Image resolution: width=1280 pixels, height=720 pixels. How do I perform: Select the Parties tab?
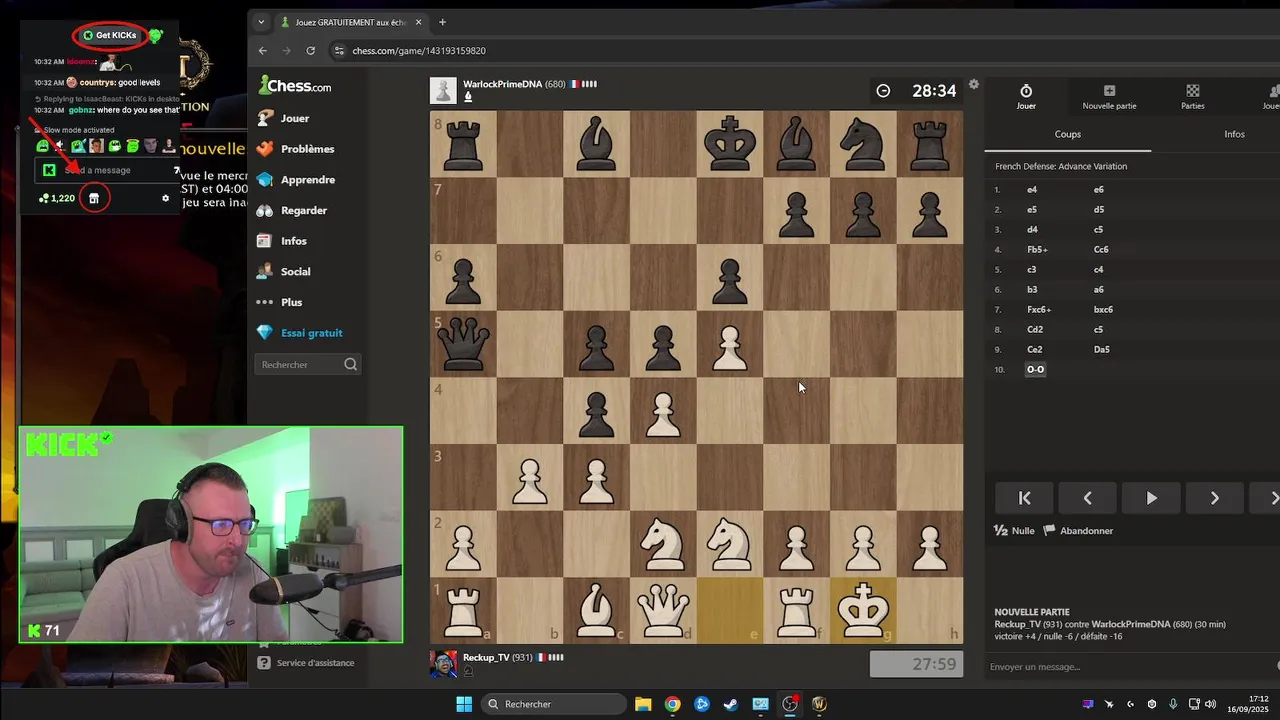1192,97
